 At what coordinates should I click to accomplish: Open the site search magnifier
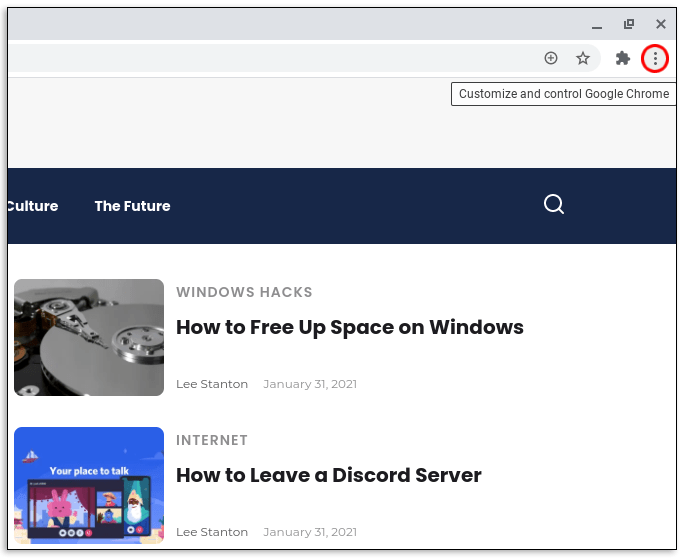tap(554, 204)
